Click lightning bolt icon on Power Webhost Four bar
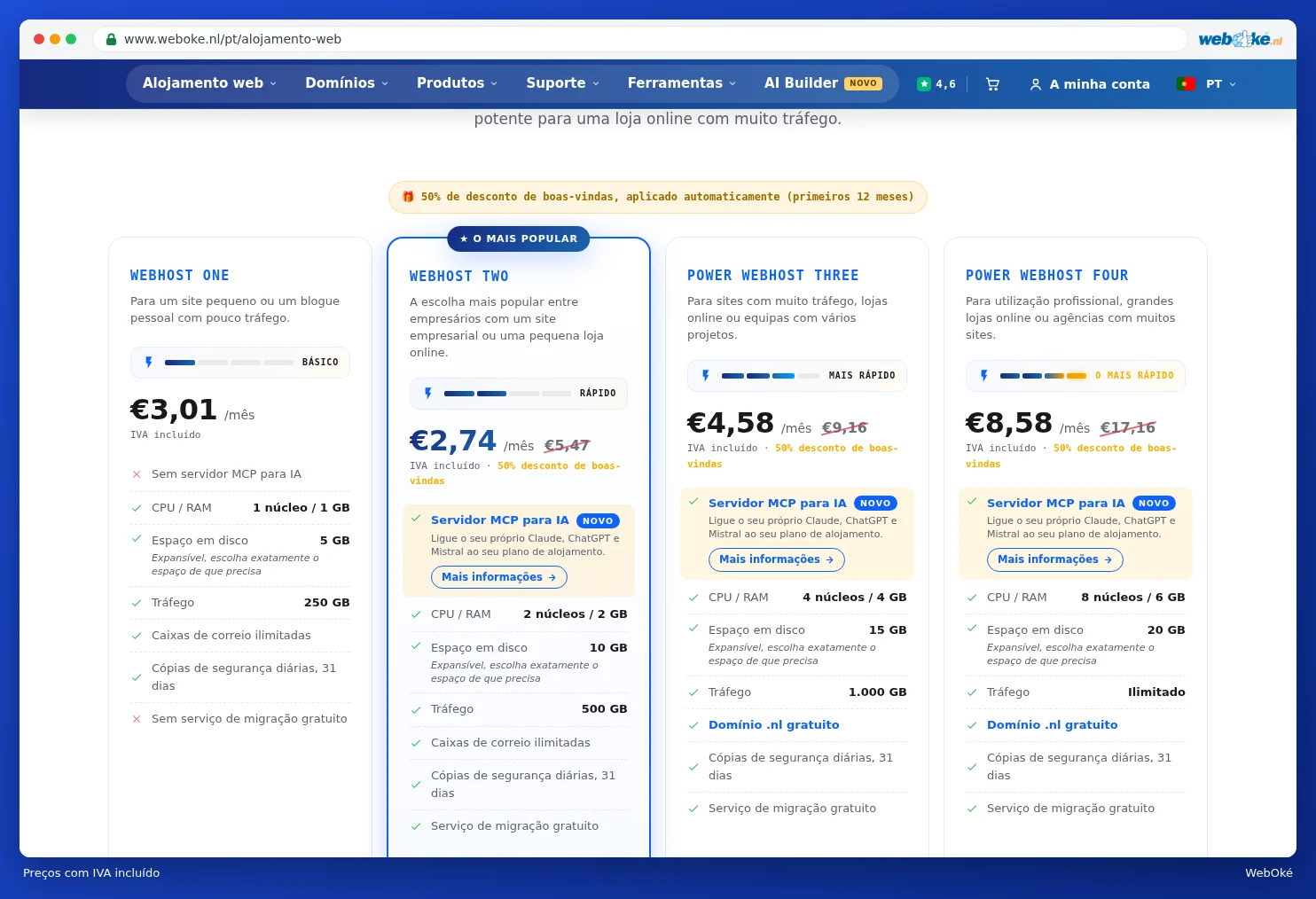Screen dimensions: 1316x899 (984, 375)
